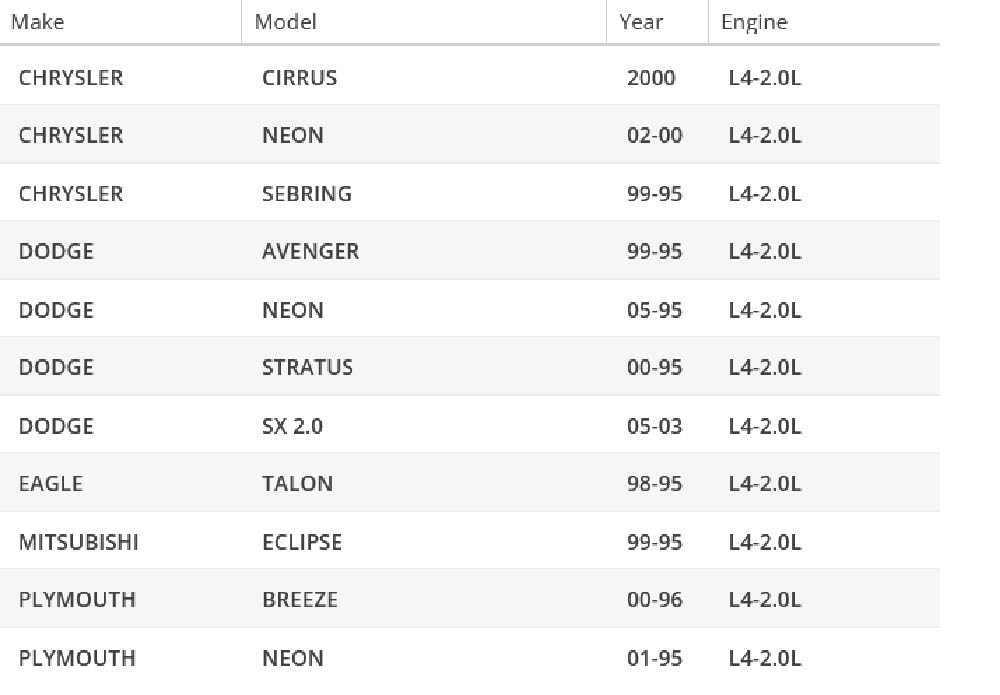Select the TALON model entry
This screenshot has height=695, width=1000.
click(297, 483)
